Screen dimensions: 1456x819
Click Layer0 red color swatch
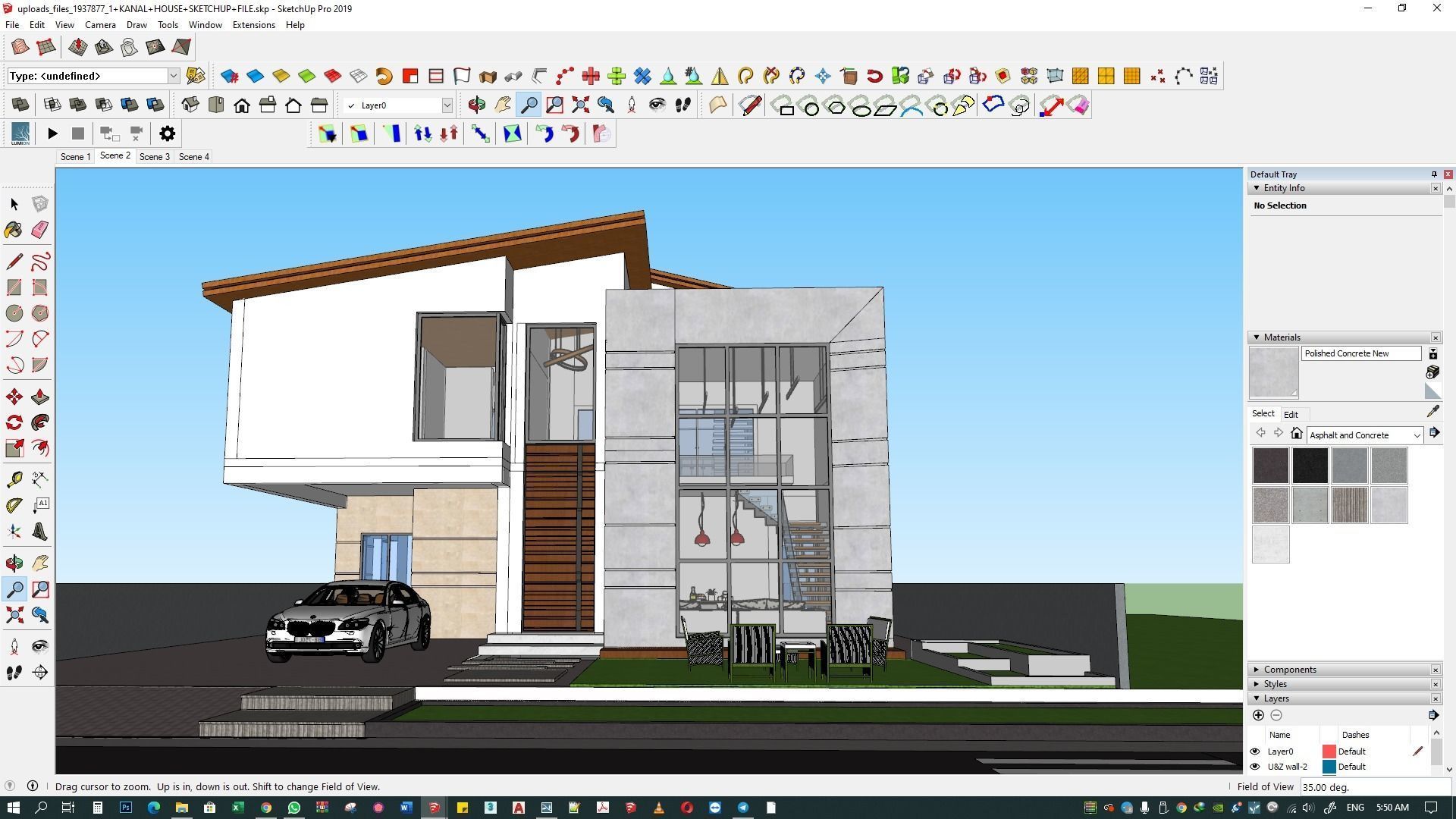[x=1329, y=752]
